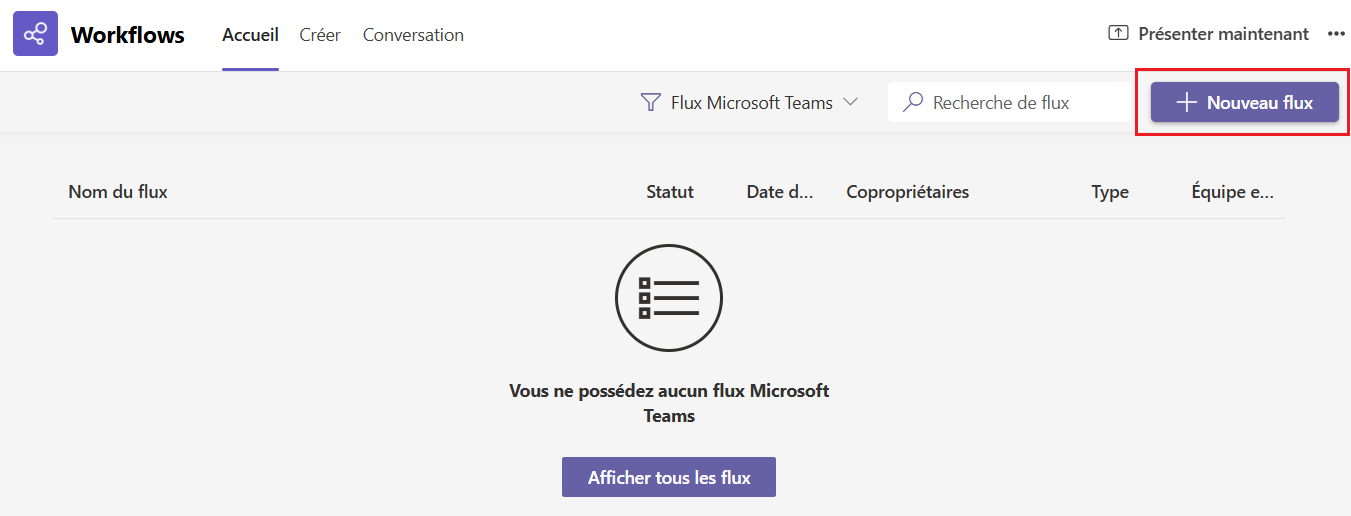Click the funnel filter icon
The height and width of the screenshot is (516, 1351).
click(x=651, y=102)
